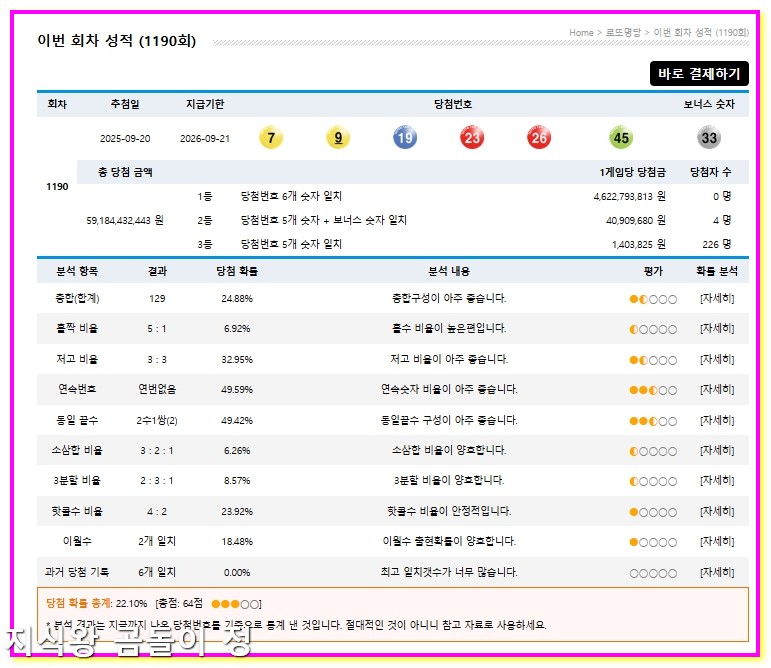Click the rating dots in the 홀짝 비율 row
Image resolution: width=771 pixels, height=668 pixels.
[653, 329]
